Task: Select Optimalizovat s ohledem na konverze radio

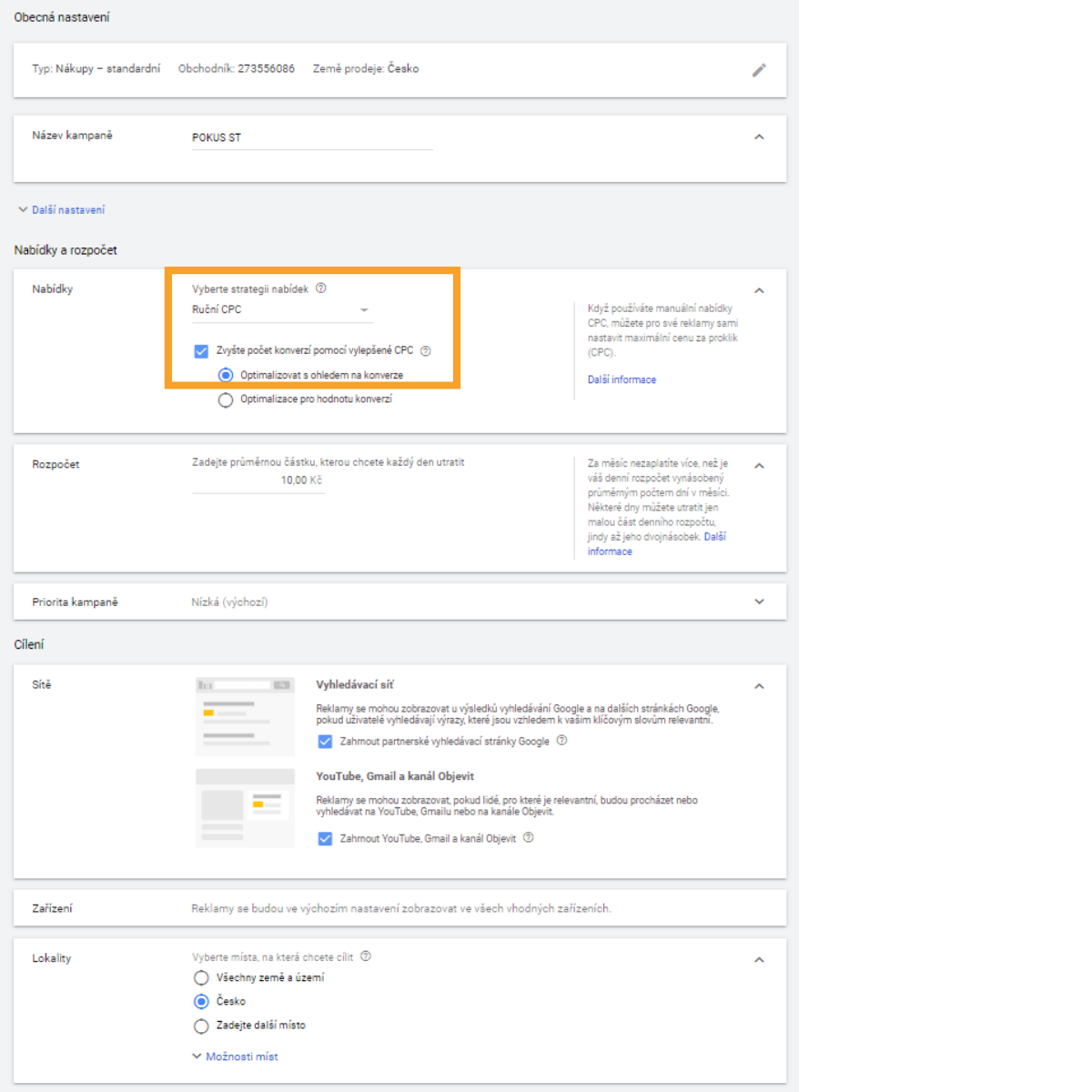Action: (x=226, y=375)
